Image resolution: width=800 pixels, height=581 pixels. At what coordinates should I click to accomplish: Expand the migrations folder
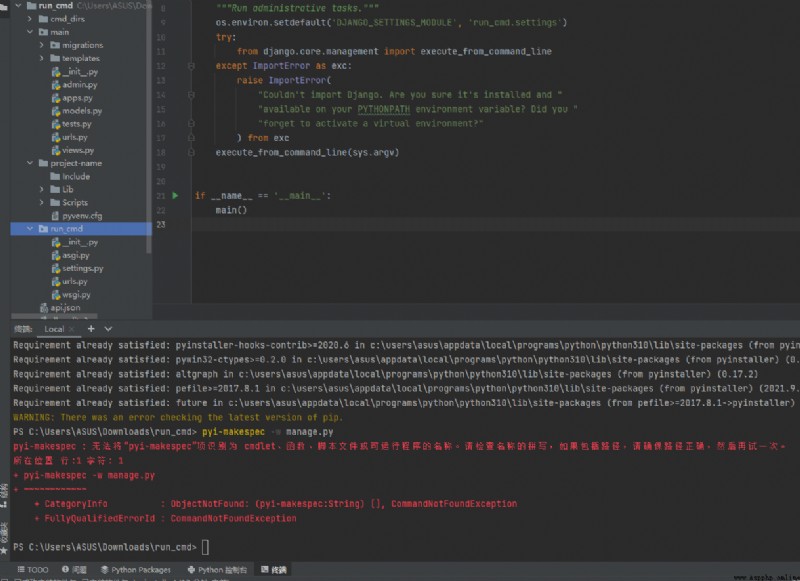[41, 45]
